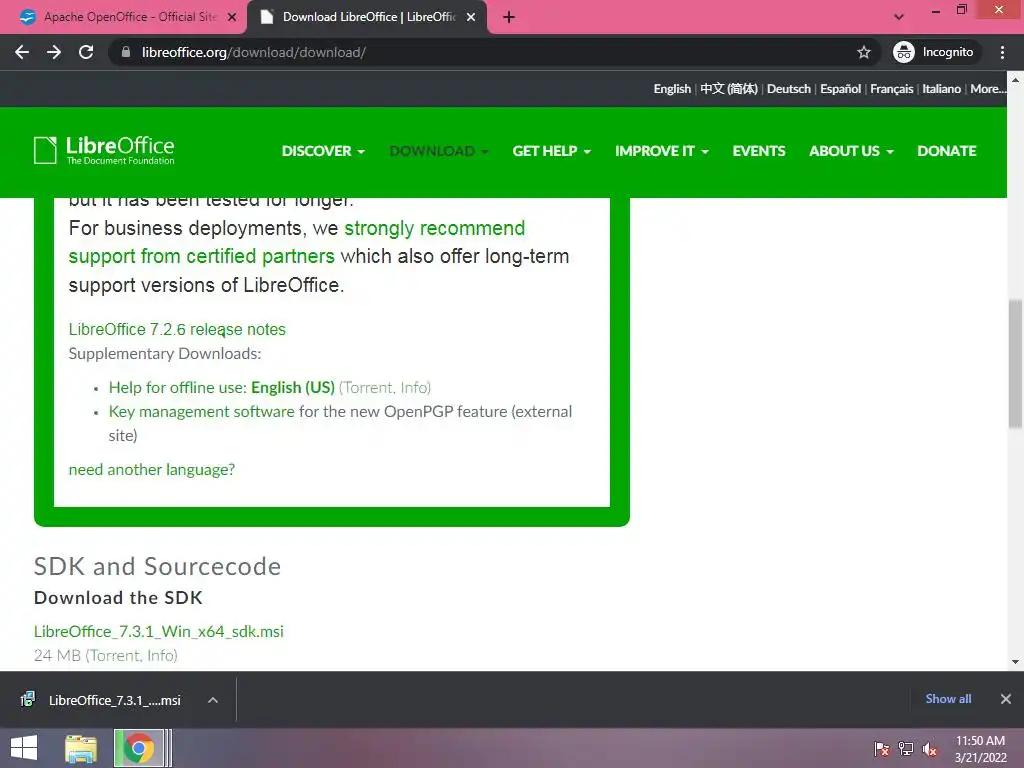Open Chrome's three-dot menu
Image resolution: width=1024 pixels, height=768 pixels.
(x=1002, y=52)
